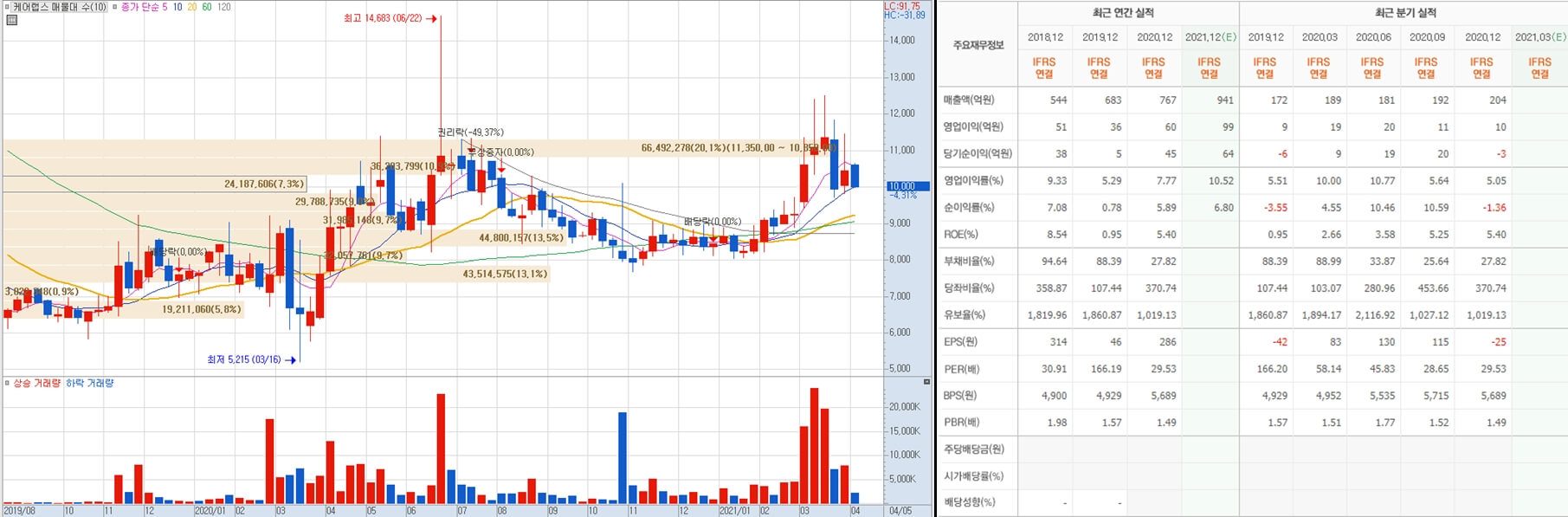The image size is (1568, 517).
Task: Click the EPS(원) row label
Action: click(x=960, y=342)
